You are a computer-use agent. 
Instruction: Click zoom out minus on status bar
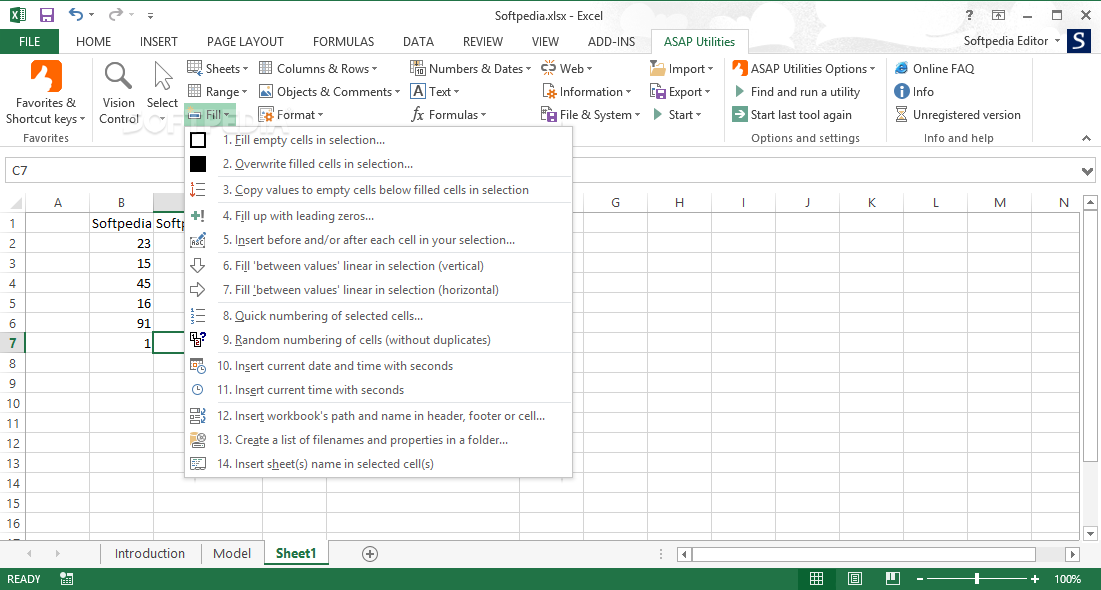coord(920,579)
